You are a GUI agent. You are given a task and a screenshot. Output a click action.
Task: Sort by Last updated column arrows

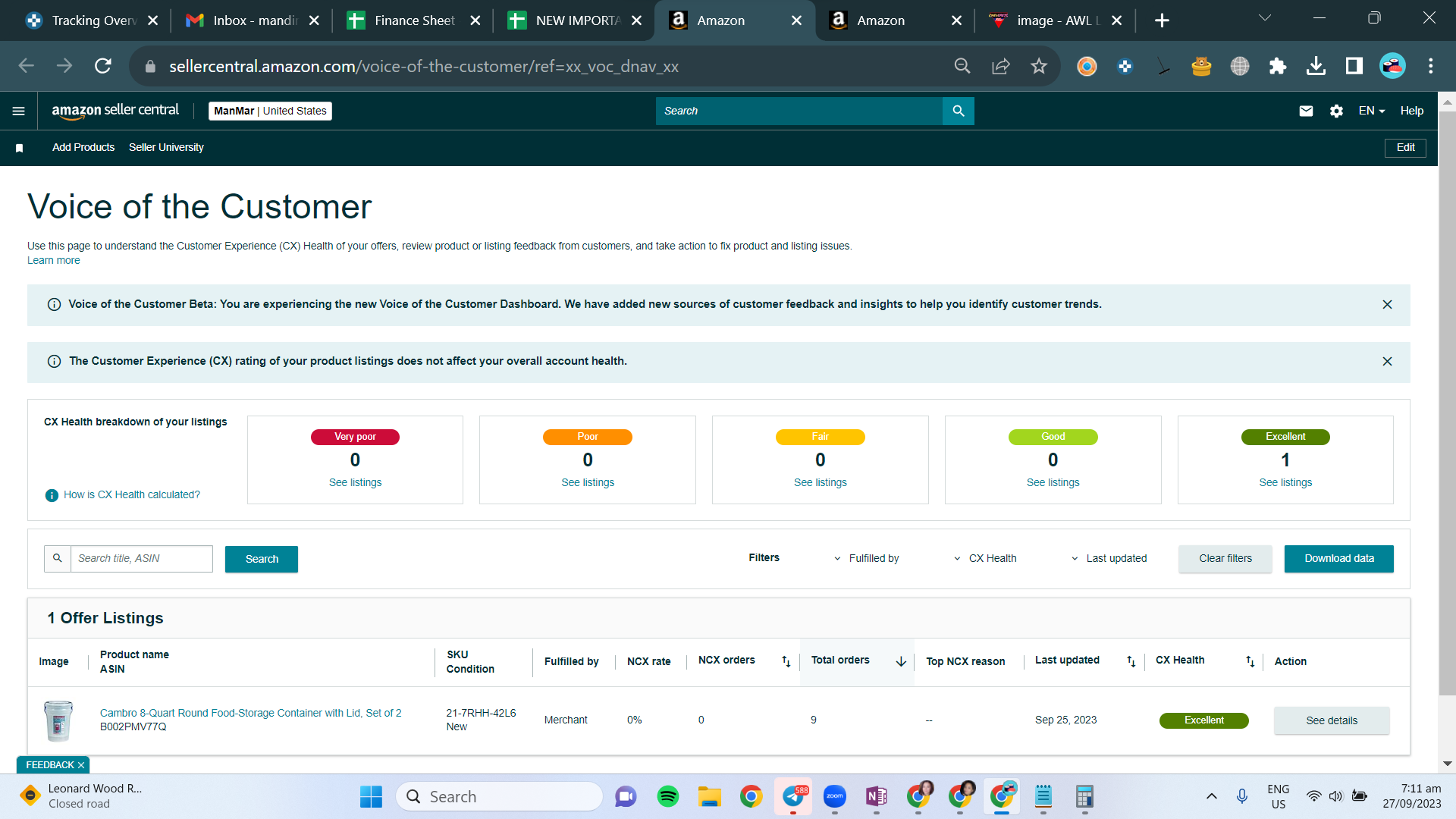coord(1131,661)
